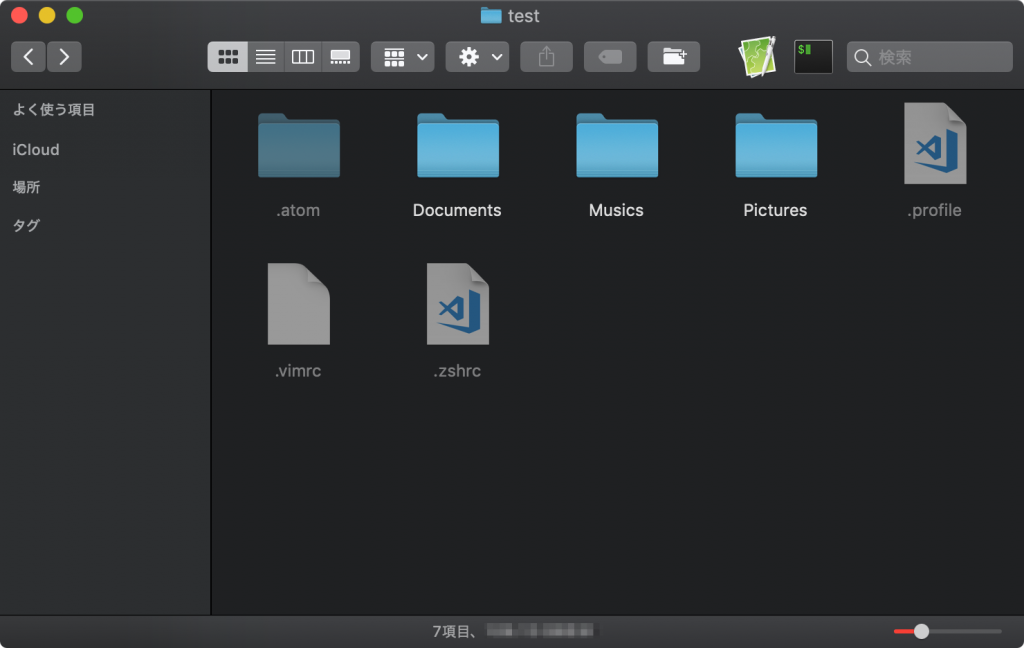Switch to icon view mode
The image size is (1024, 648).
(227, 57)
